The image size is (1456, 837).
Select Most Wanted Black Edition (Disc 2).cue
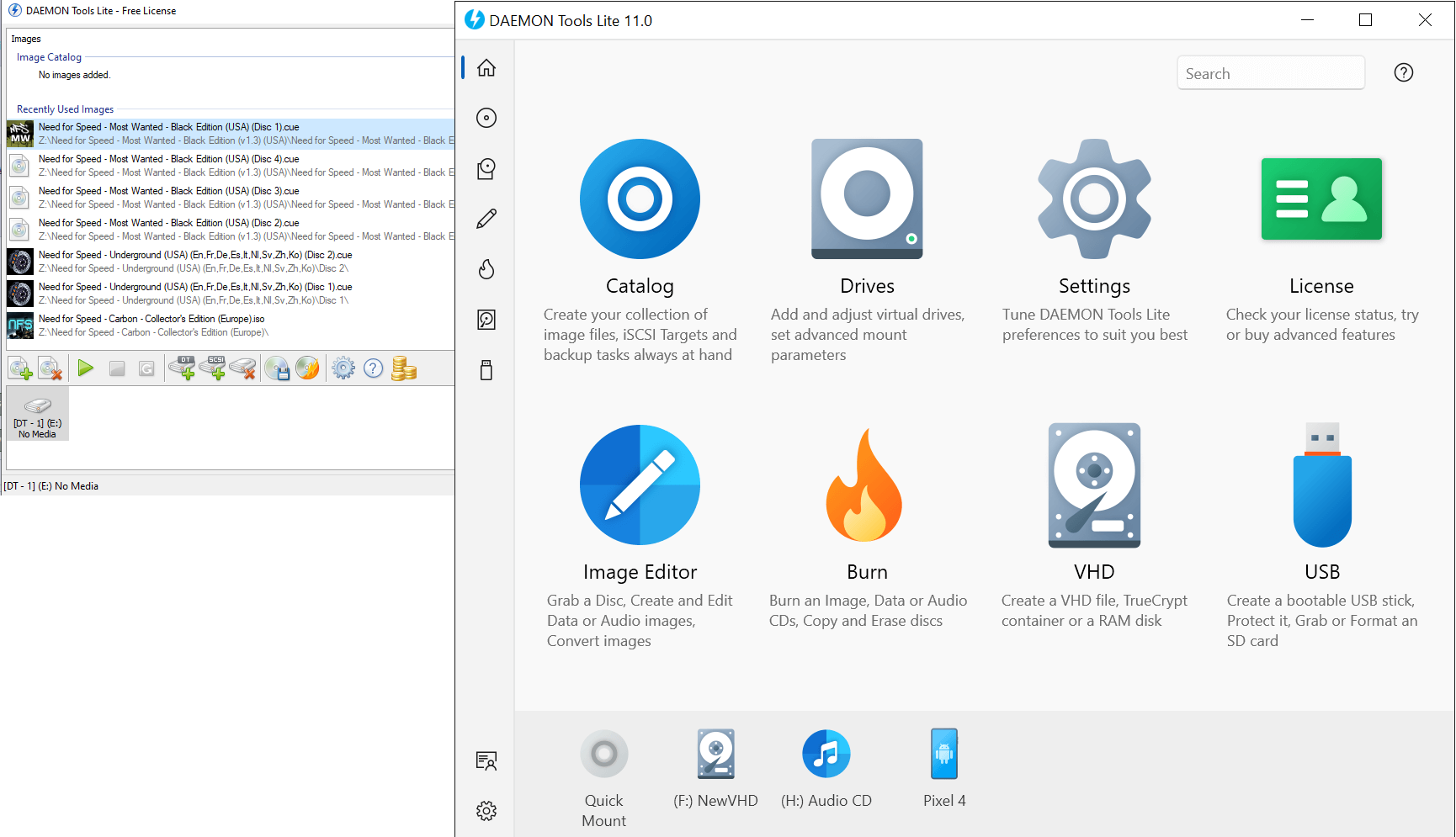click(x=231, y=230)
